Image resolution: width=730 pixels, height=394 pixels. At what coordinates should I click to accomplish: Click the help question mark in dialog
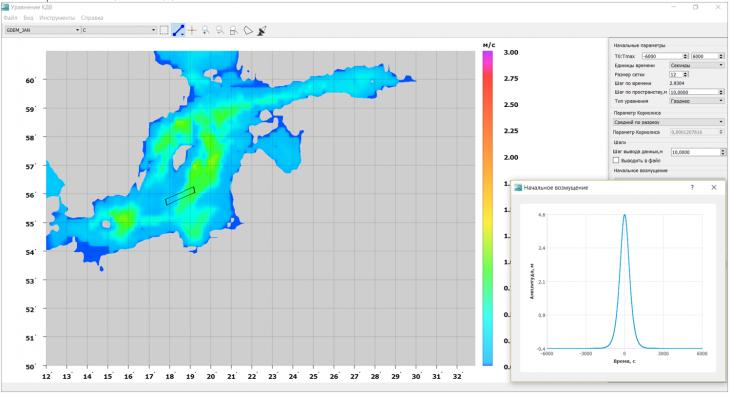692,187
